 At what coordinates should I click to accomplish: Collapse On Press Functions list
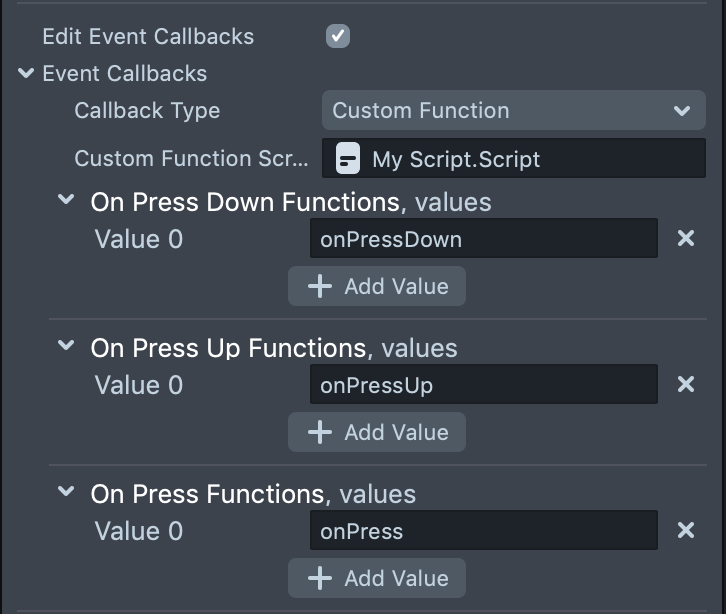(x=66, y=493)
